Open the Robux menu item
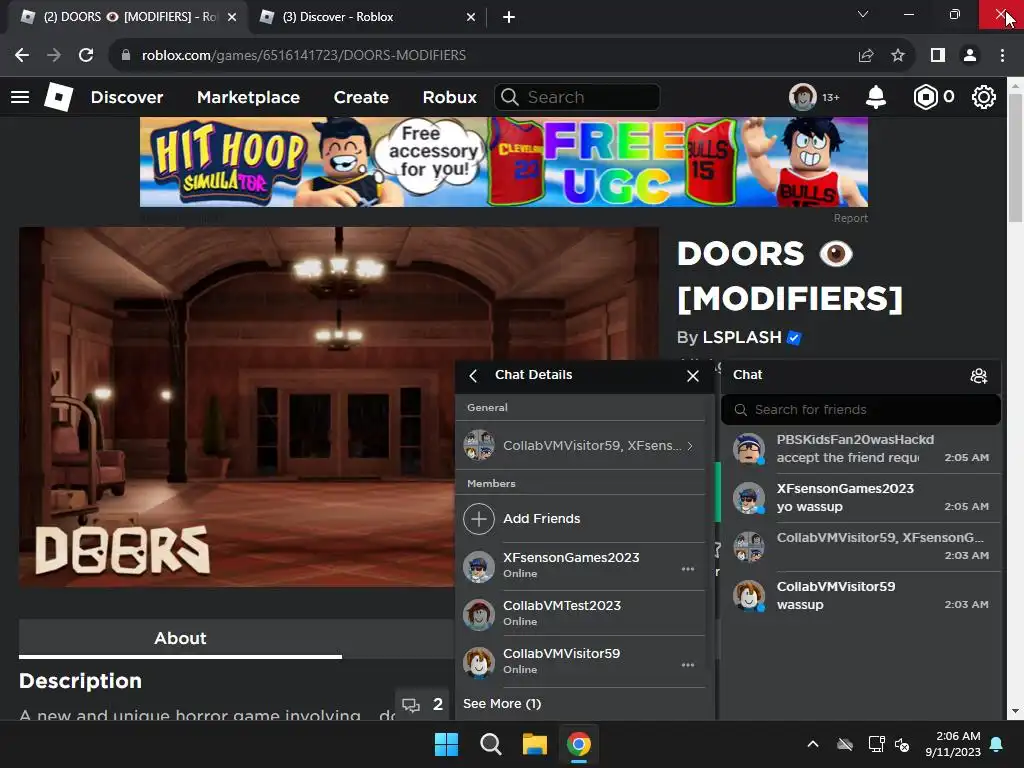 click(449, 97)
